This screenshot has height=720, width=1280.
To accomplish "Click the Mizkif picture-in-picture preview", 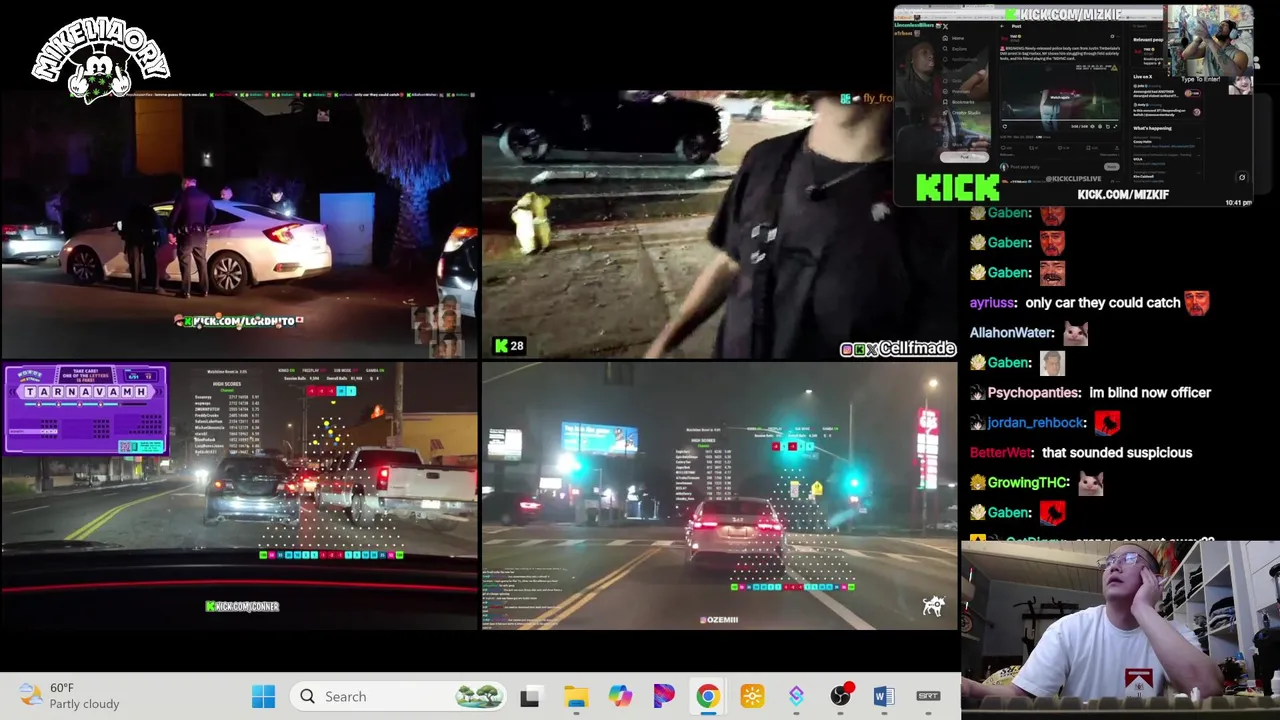I will click(x=1073, y=106).
